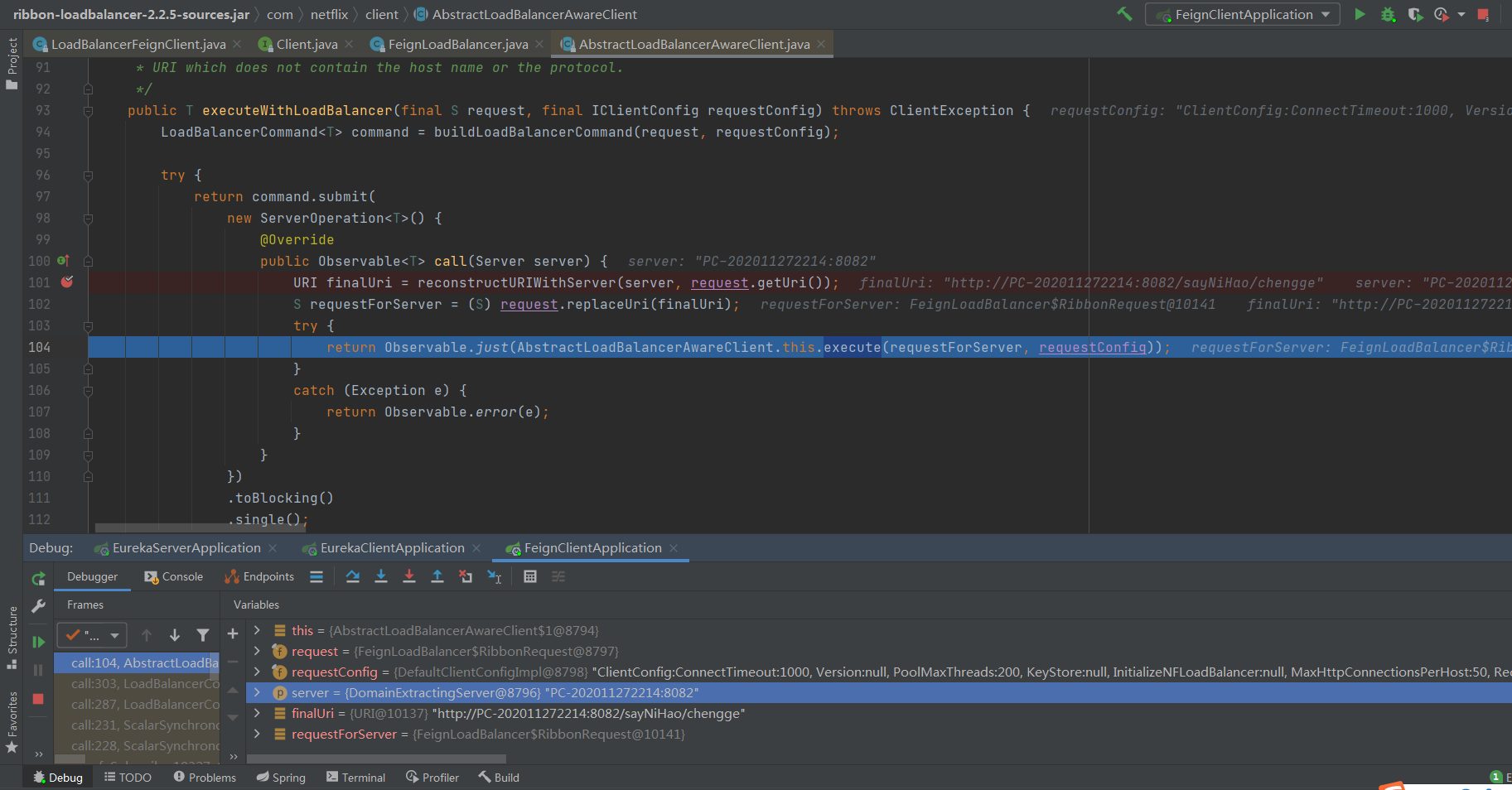1512x790 pixels.
Task: Start debugging with the green bug icon
Action: click(x=1388, y=14)
